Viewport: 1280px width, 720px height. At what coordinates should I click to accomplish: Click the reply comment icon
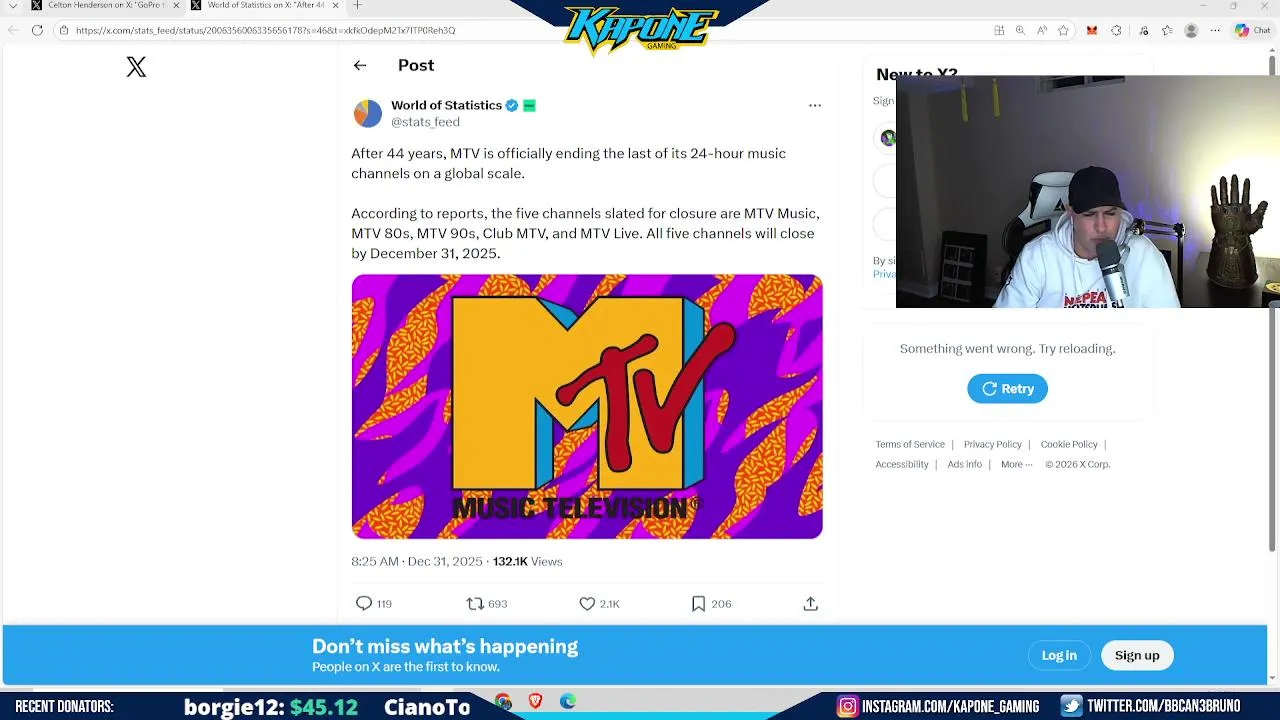pos(364,603)
